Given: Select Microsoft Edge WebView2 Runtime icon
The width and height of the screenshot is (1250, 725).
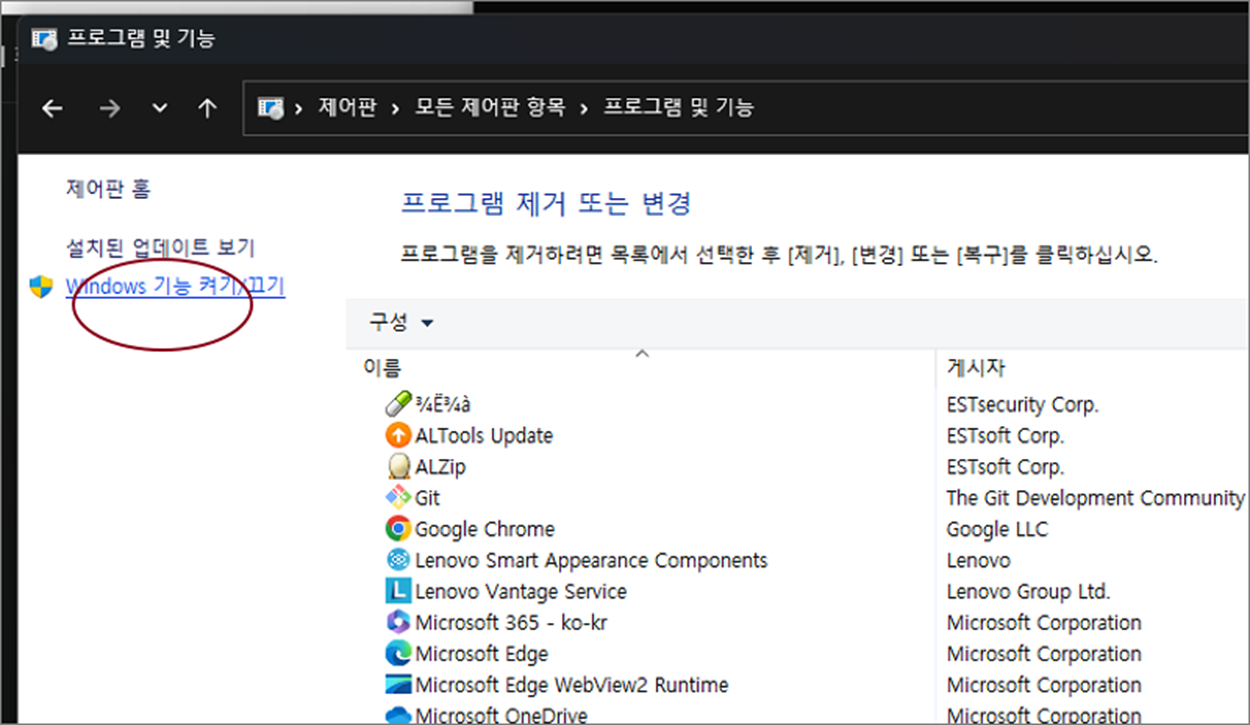Looking at the screenshot, I should 398,685.
